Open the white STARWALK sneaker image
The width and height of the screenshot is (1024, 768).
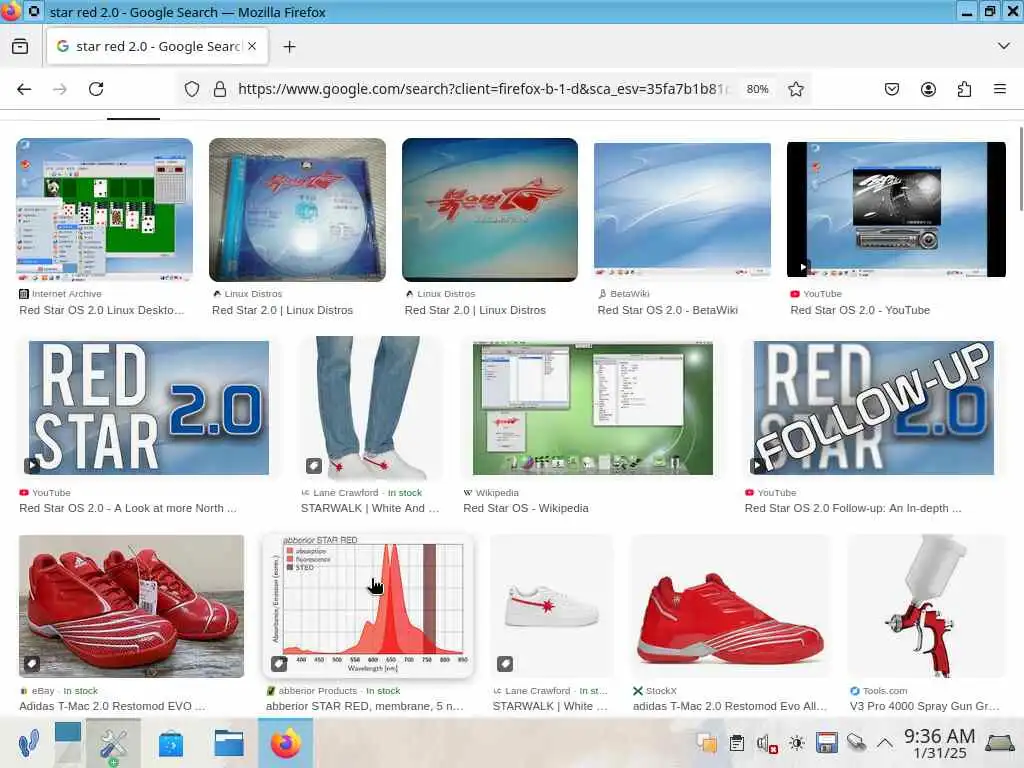[x=552, y=606]
